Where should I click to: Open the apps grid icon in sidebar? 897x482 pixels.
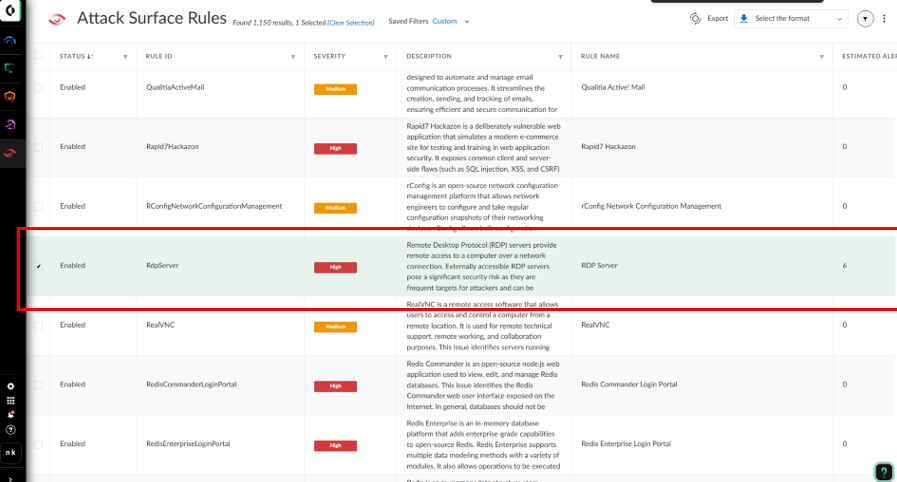[10, 400]
